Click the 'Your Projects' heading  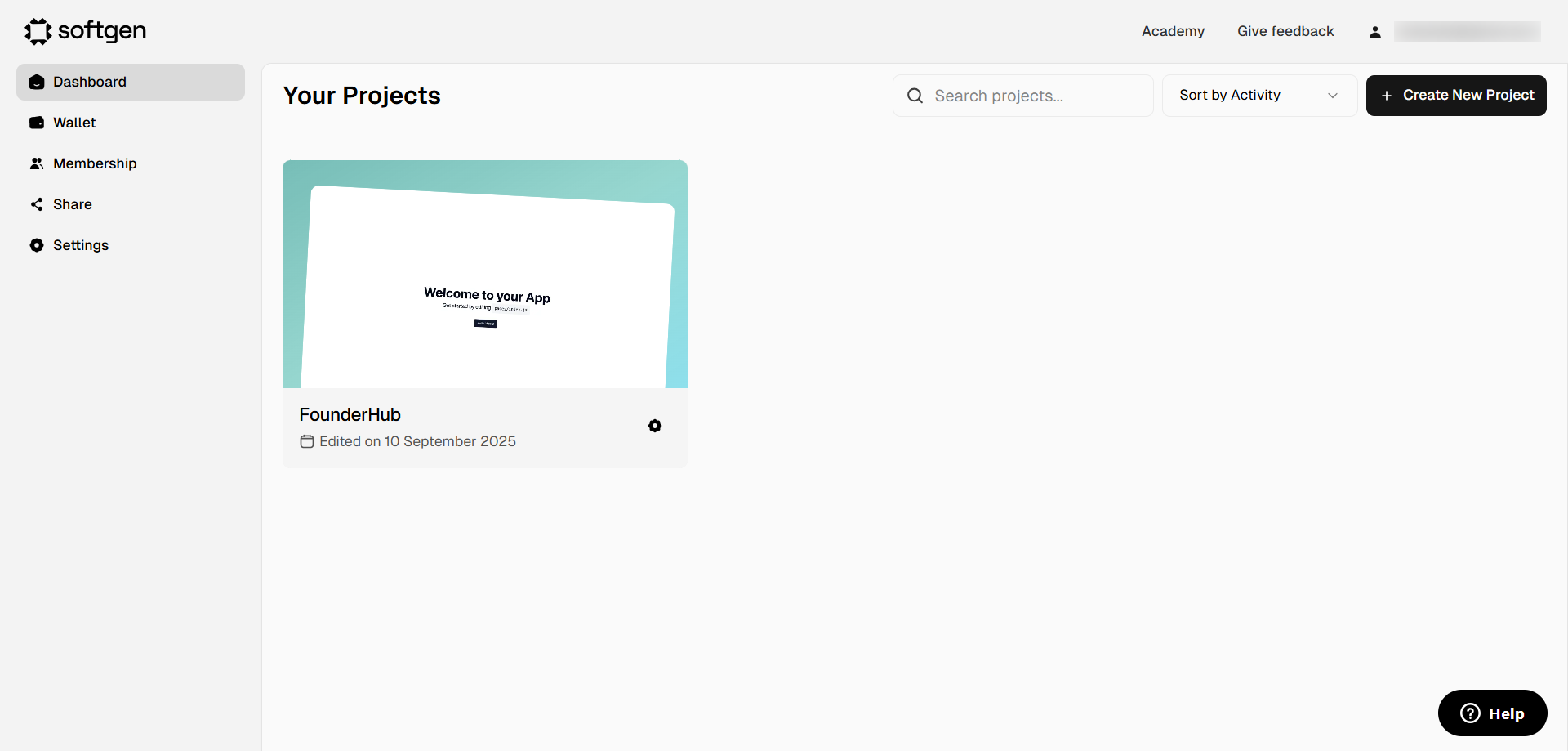(362, 96)
